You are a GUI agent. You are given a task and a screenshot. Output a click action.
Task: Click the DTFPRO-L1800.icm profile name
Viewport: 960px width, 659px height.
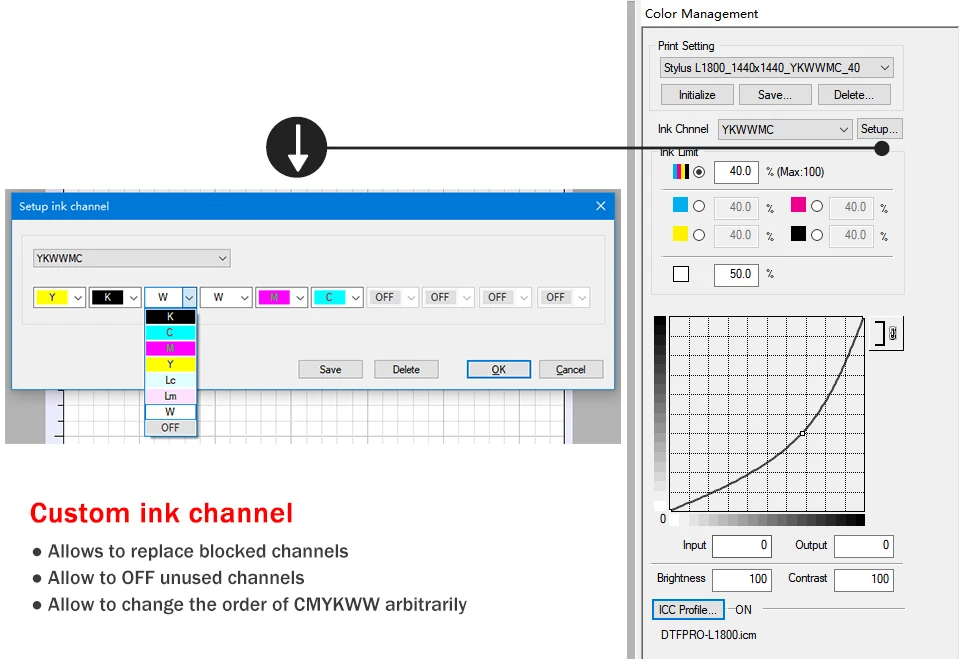[x=708, y=635]
